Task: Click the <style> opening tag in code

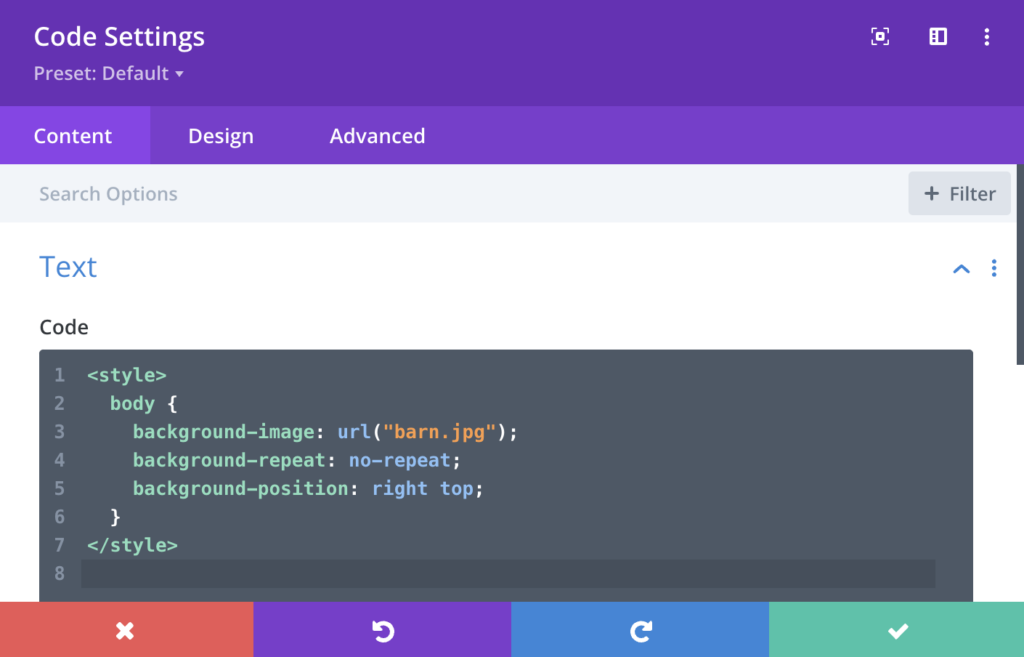Action: coord(127,375)
